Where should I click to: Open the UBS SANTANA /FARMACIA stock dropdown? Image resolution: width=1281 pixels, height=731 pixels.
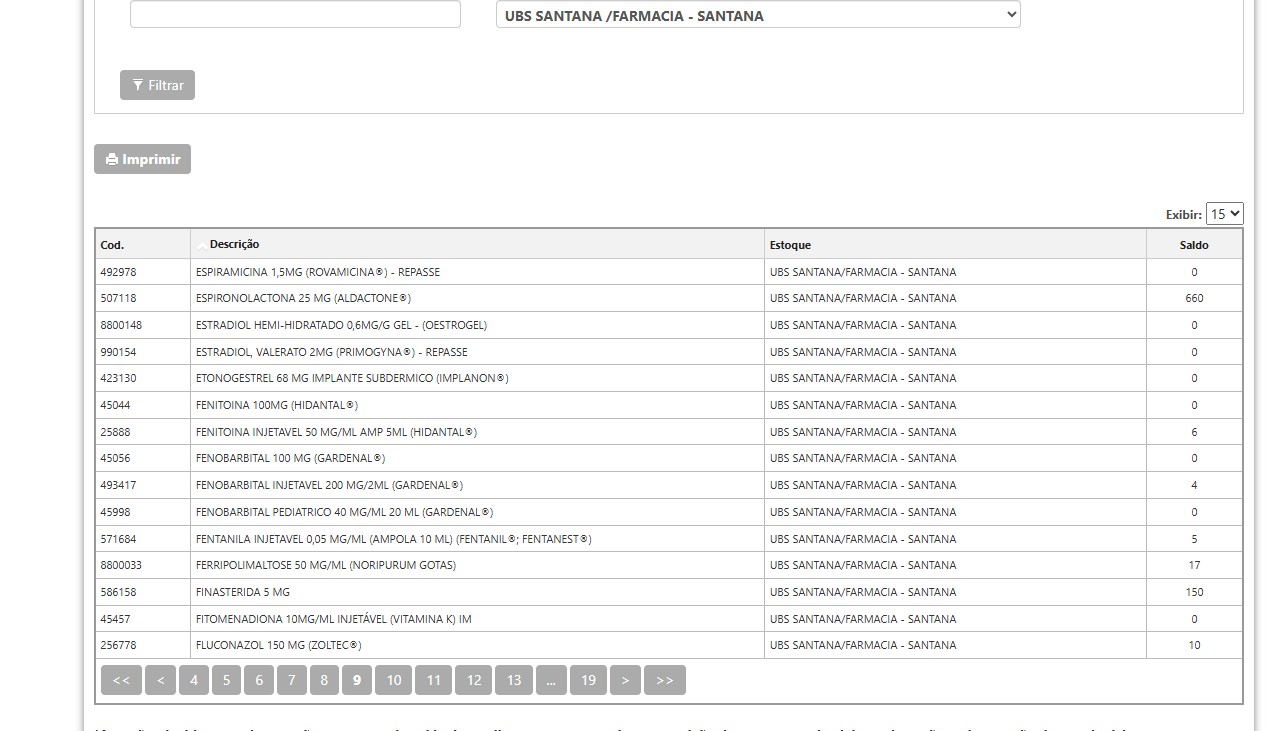(x=757, y=15)
